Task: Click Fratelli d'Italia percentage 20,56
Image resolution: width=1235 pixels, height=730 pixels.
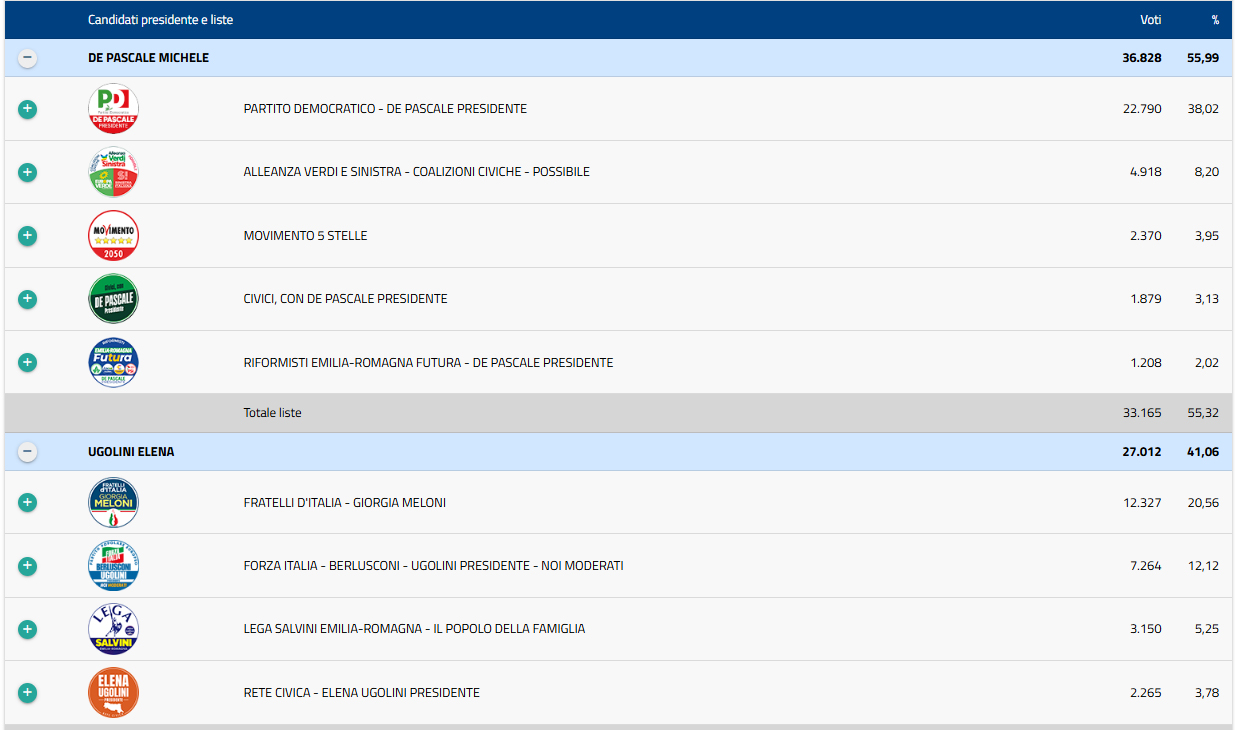Action: [1203, 503]
